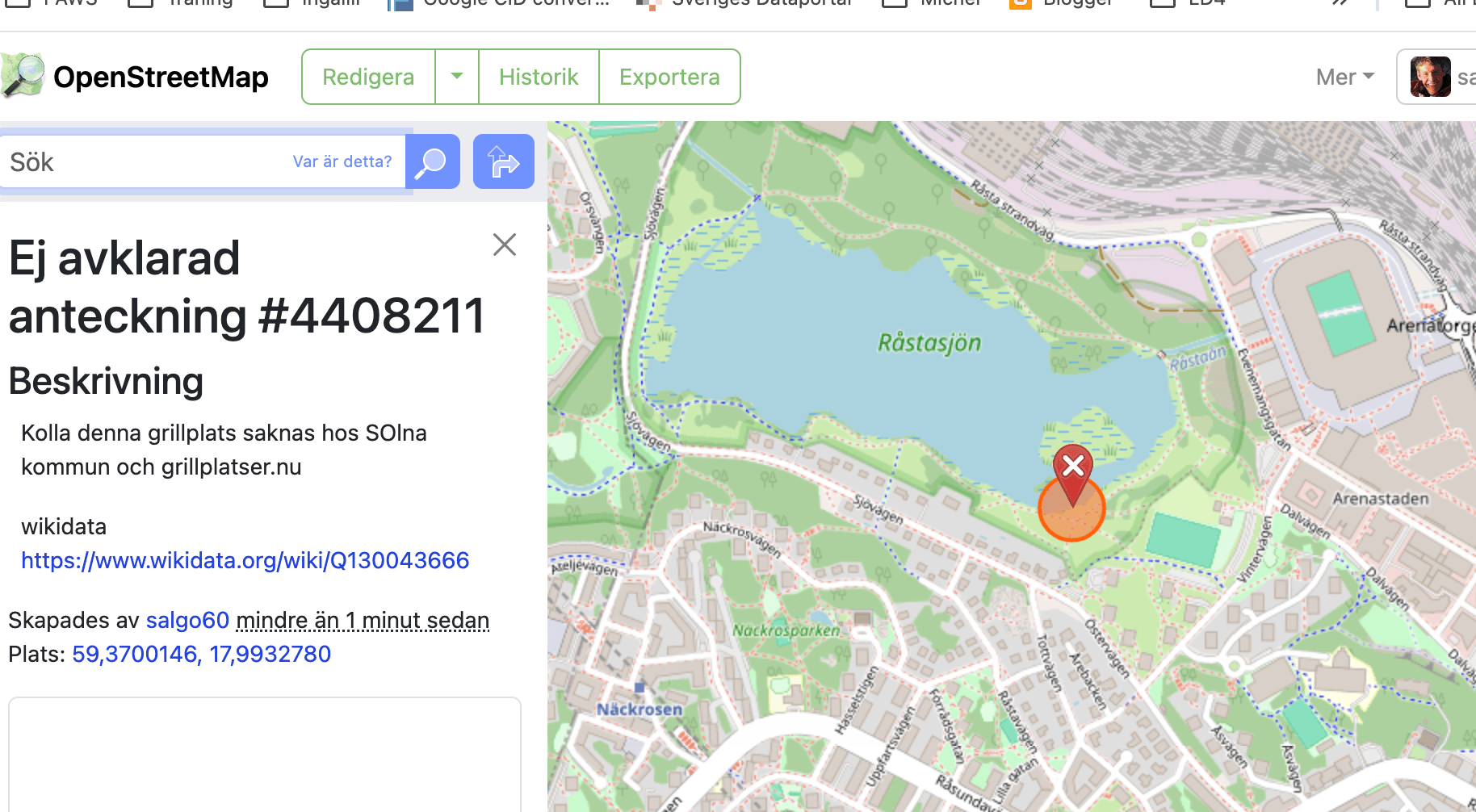Expand the Mer dropdown menu
The height and width of the screenshot is (812, 1476).
pos(1344,77)
